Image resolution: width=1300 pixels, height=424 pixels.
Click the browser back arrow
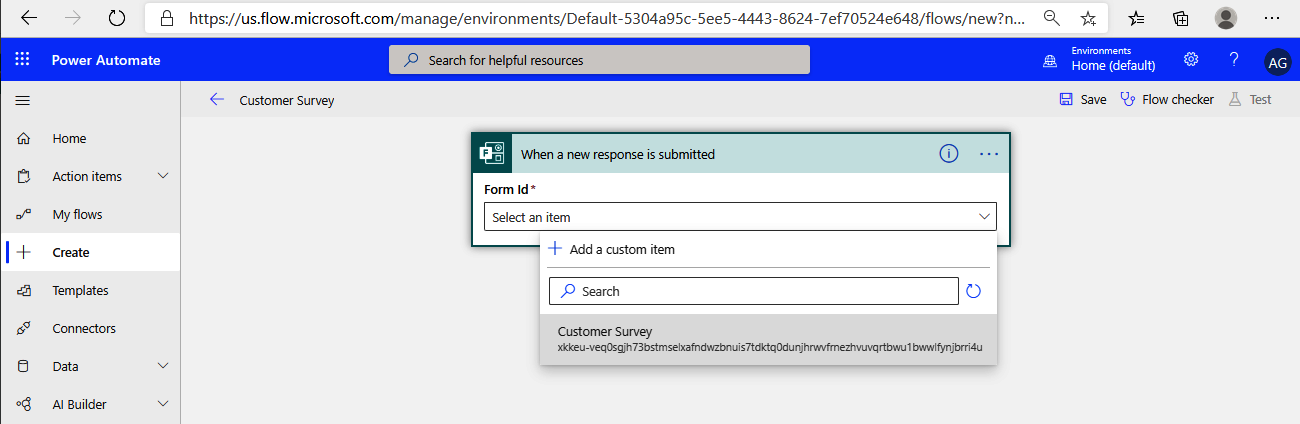(x=29, y=18)
